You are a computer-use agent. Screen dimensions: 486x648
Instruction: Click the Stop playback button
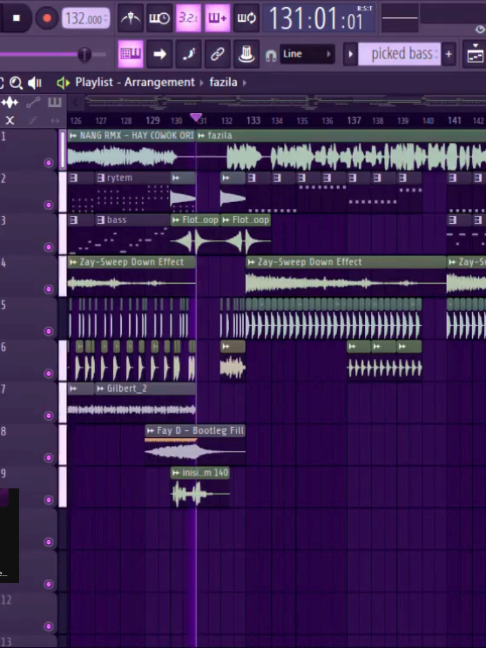click(x=17, y=18)
